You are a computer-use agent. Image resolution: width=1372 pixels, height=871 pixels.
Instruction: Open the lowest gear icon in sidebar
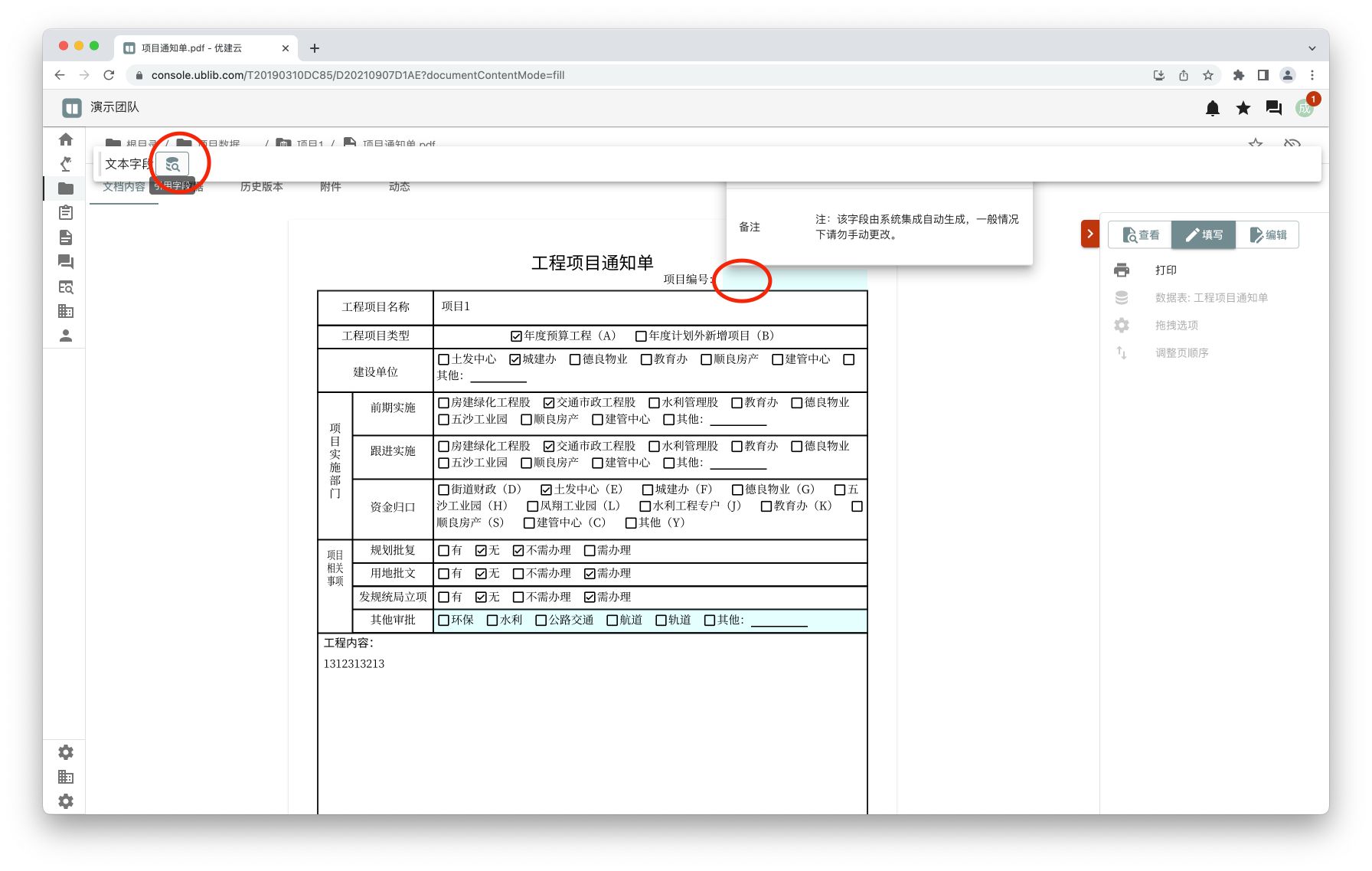pyautogui.click(x=66, y=801)
